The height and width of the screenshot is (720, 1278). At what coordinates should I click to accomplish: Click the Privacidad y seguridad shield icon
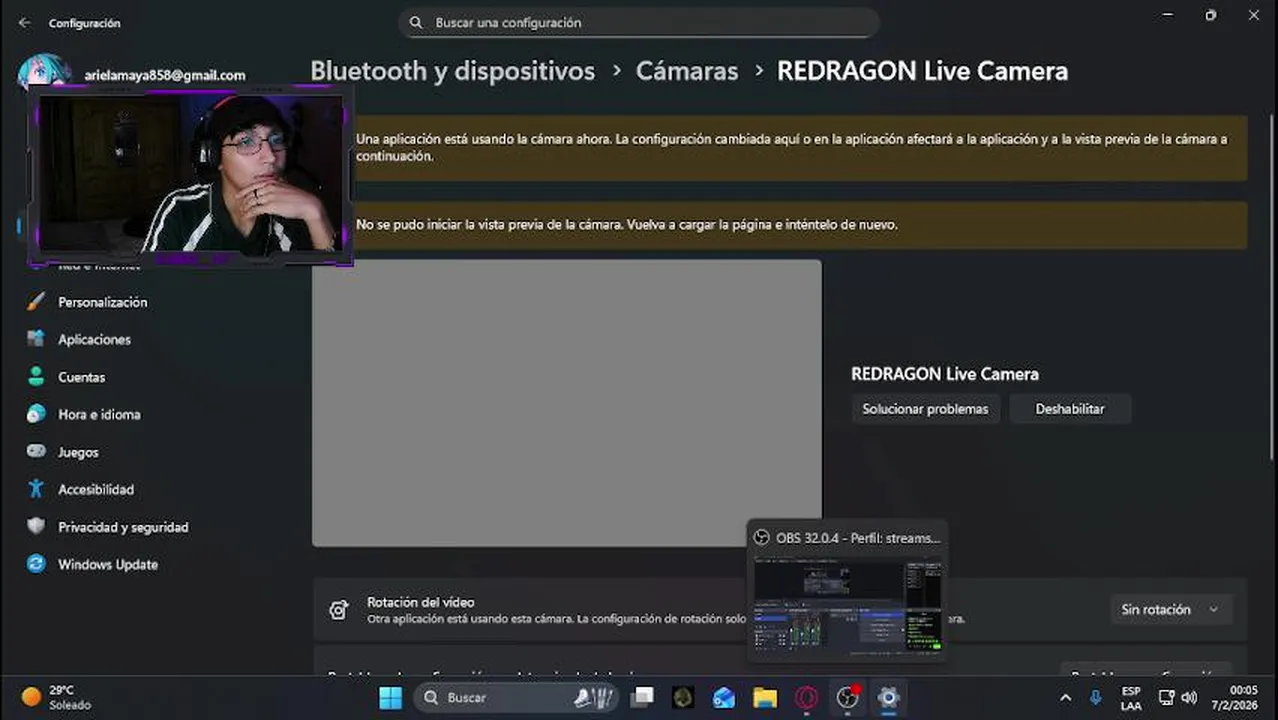coord(36,527)
